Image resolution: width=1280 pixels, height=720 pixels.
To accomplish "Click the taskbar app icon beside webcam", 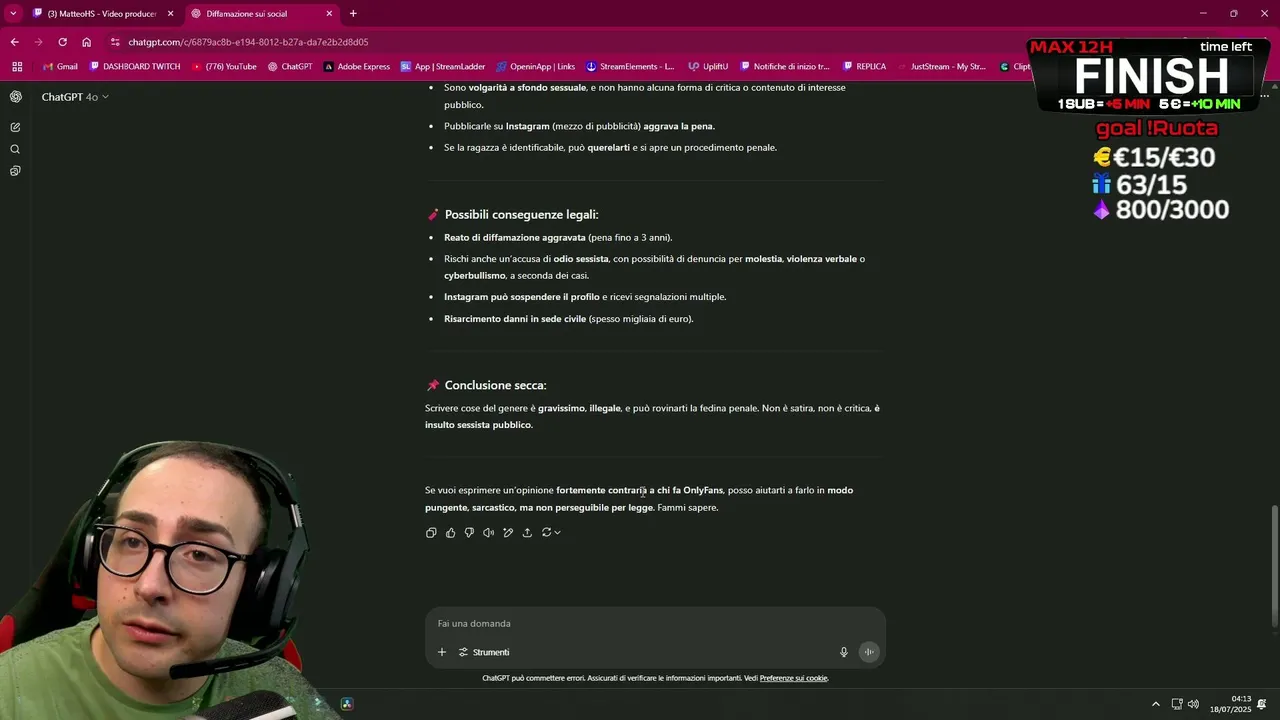I will point(347,704).
